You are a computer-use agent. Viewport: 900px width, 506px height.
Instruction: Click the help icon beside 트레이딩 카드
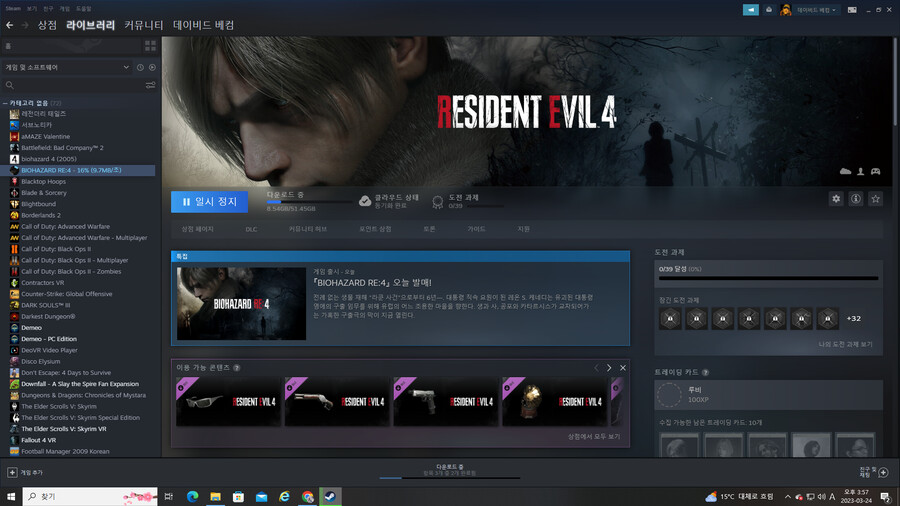pos(705,372)
